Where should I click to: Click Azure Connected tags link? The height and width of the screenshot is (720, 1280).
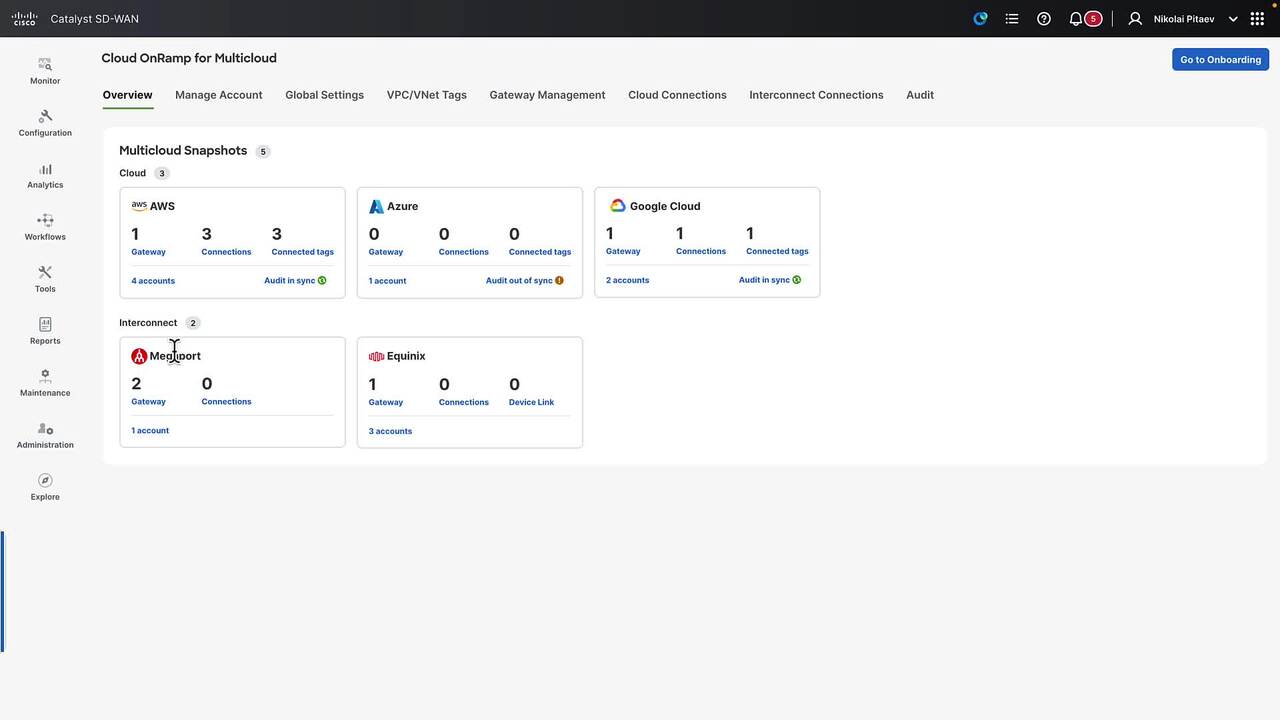pos(540,252)
